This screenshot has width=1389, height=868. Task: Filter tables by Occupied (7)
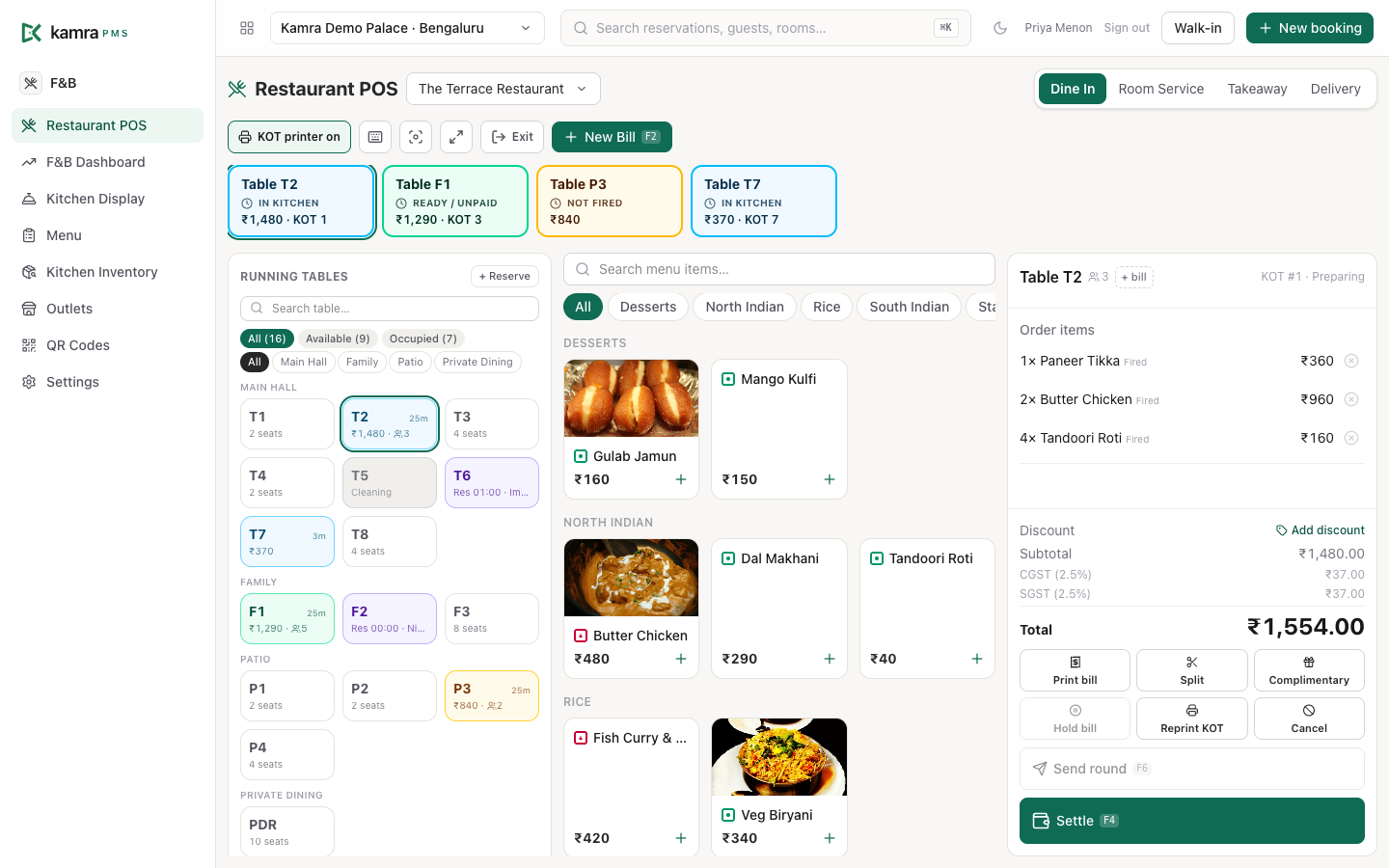click(x=422, y=339)
